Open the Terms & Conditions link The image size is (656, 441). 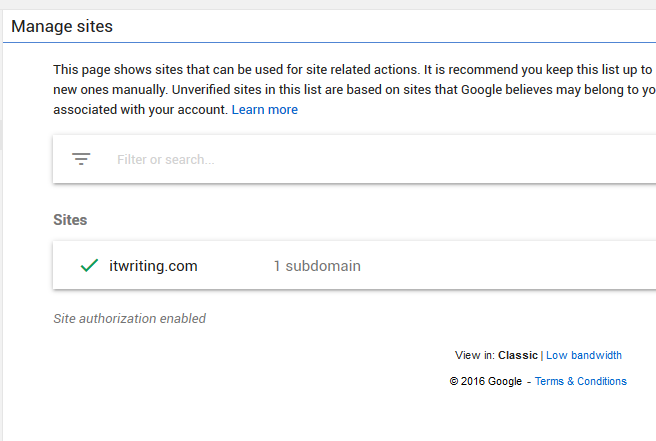pyautogui.click(x=580, y=381)
